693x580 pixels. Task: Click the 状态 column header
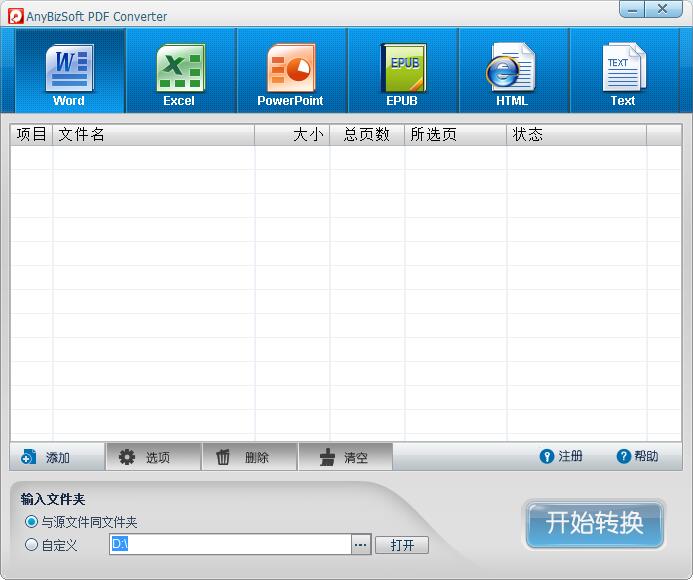click(577, 134)
